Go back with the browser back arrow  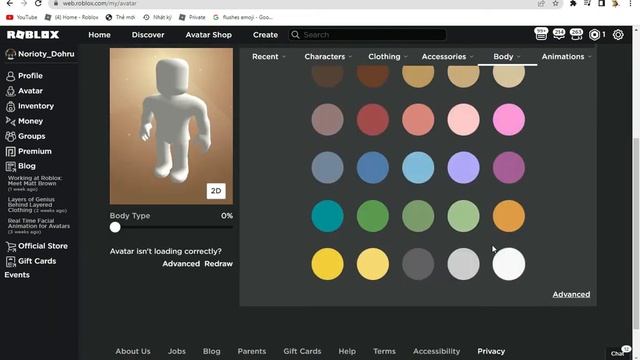click(x=10, y=3)
